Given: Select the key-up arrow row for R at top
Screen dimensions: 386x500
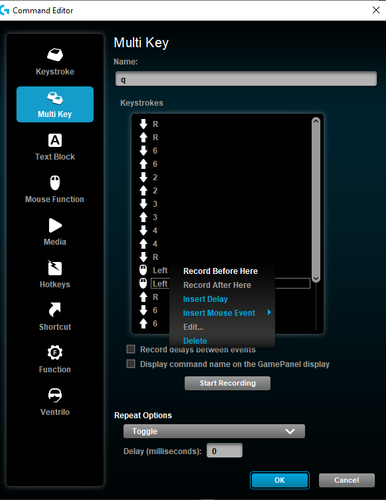Looking at the screenshot, I should (x=223, y=137).
